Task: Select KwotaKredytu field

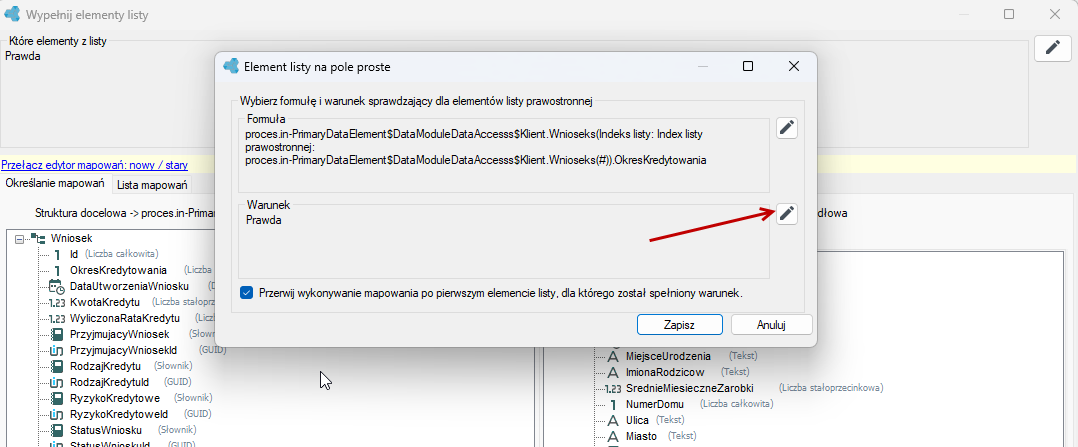Action: (x=104, y=303)
